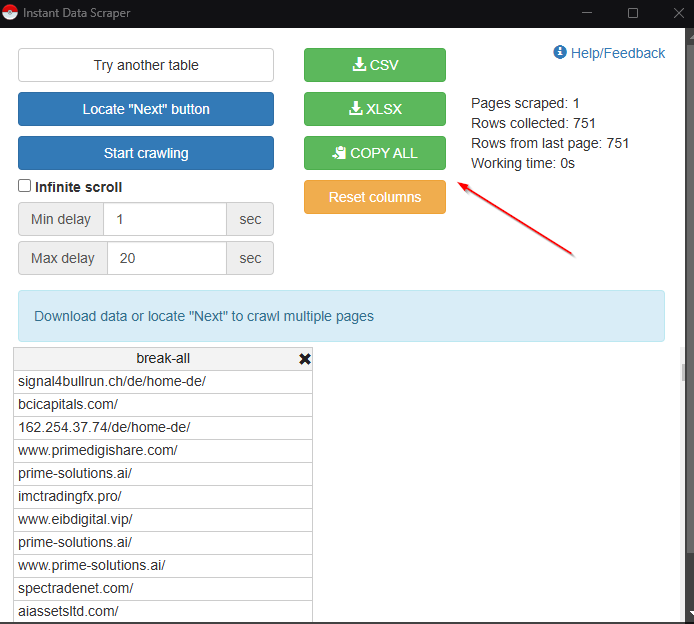This screenshot has height=624, width=694.
Task: Click the break-all column header
Action: [163, 358]
